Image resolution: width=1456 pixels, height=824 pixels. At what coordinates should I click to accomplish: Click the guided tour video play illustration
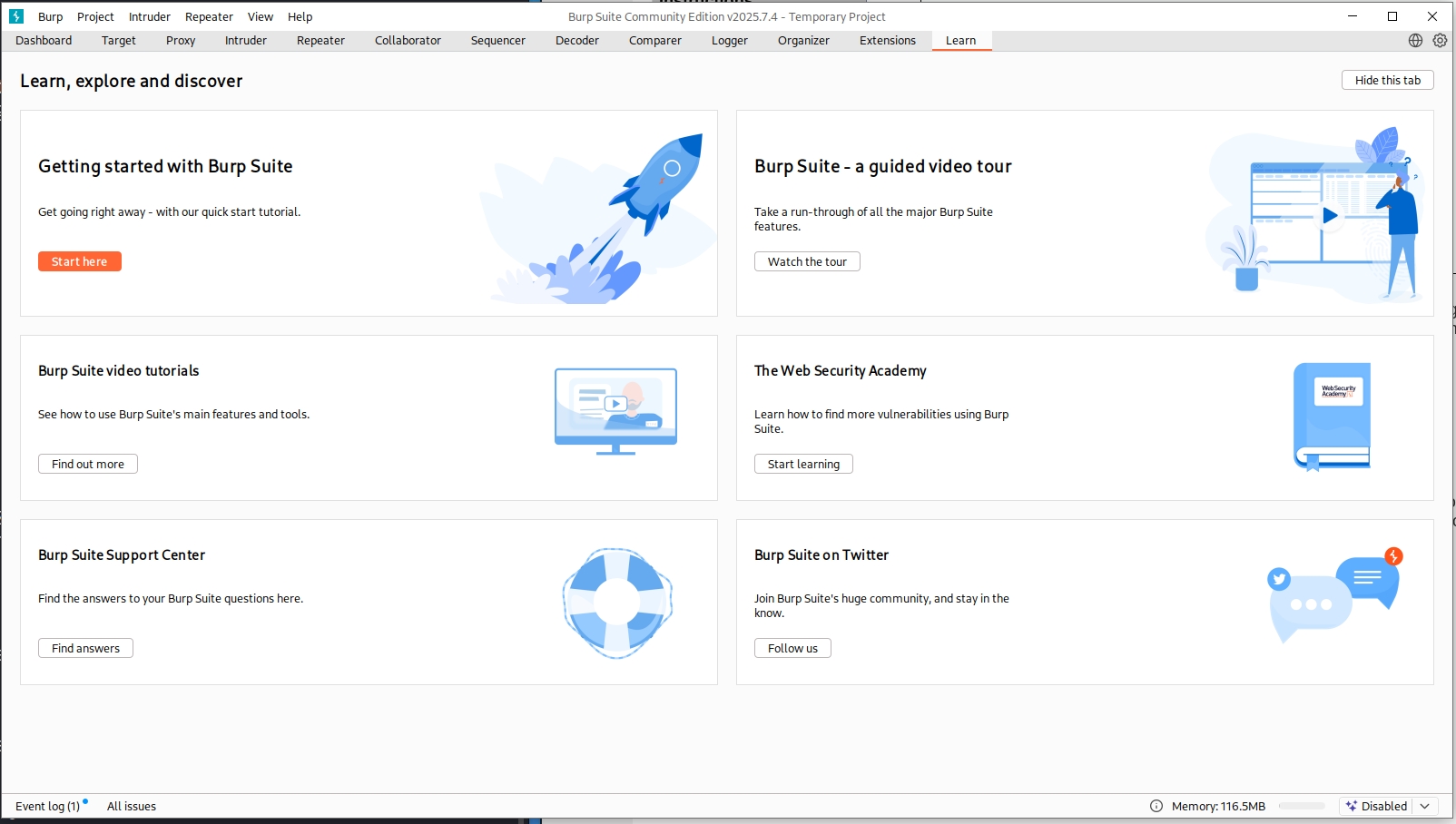1313,215
